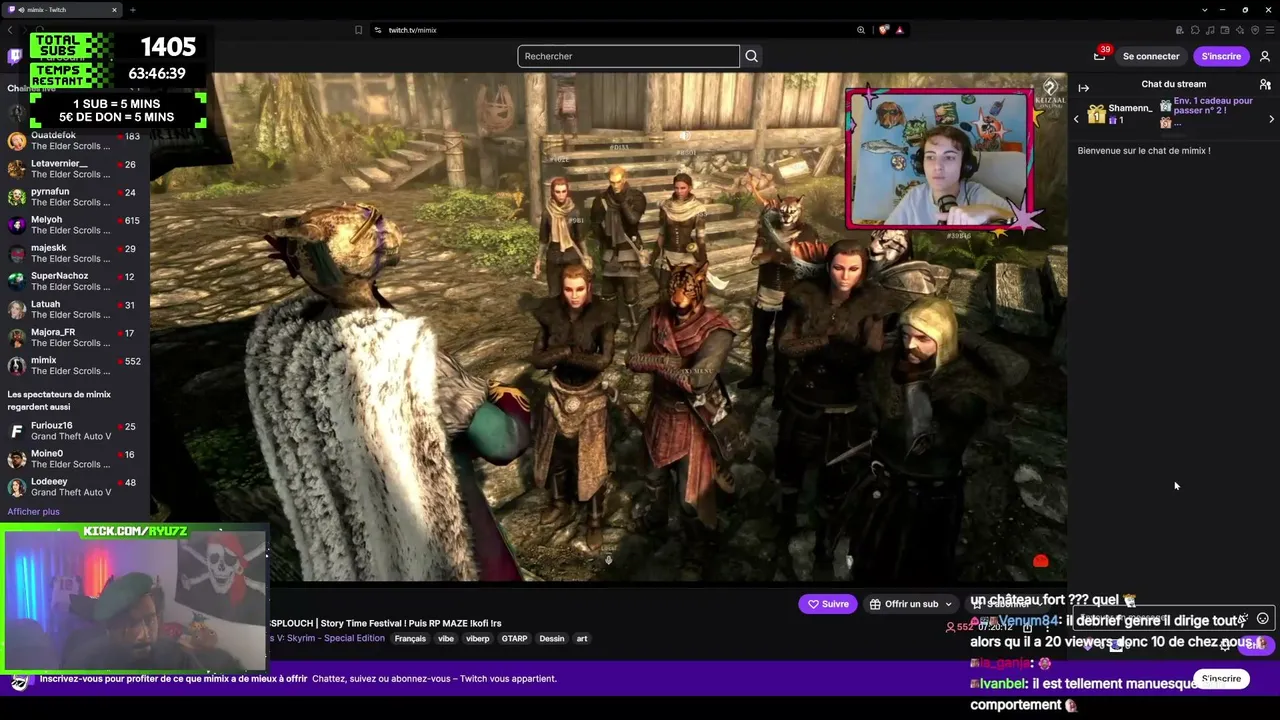
Task: Click Furiouz16 channel avatar
Action: pyautogui.click(x=17, y=431)
